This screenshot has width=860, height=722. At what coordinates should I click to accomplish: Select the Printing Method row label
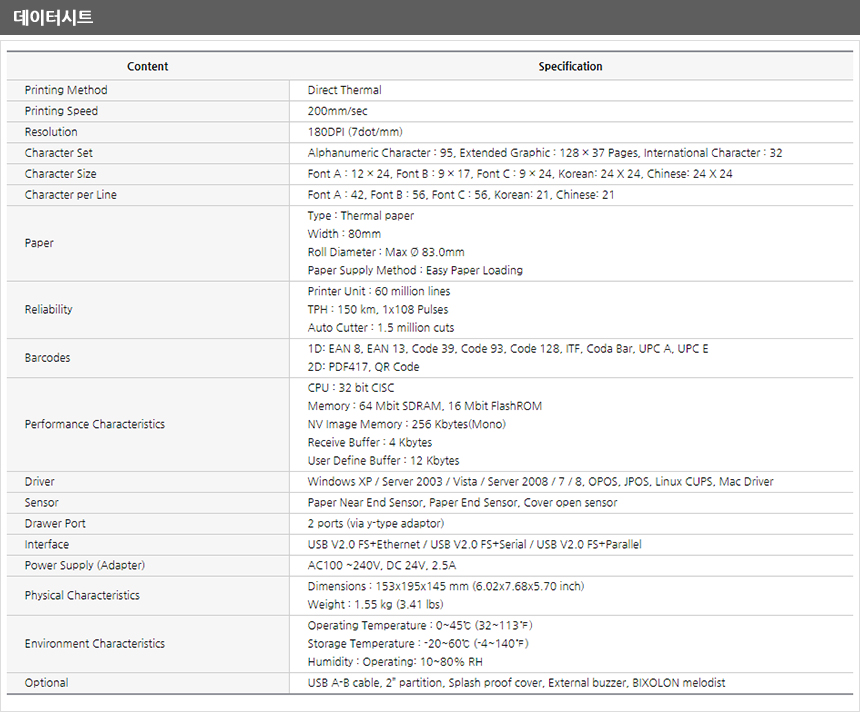point(66,90)
